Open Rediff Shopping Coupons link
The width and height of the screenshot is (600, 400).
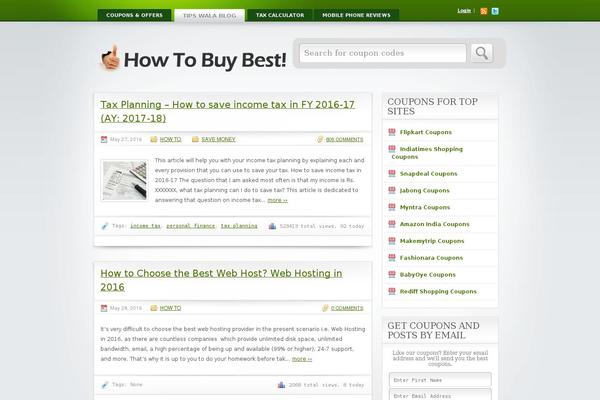pos(438,291)
